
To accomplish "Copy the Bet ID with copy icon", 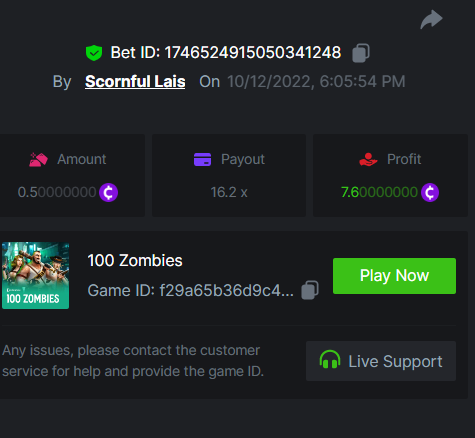I will (361, 53).
